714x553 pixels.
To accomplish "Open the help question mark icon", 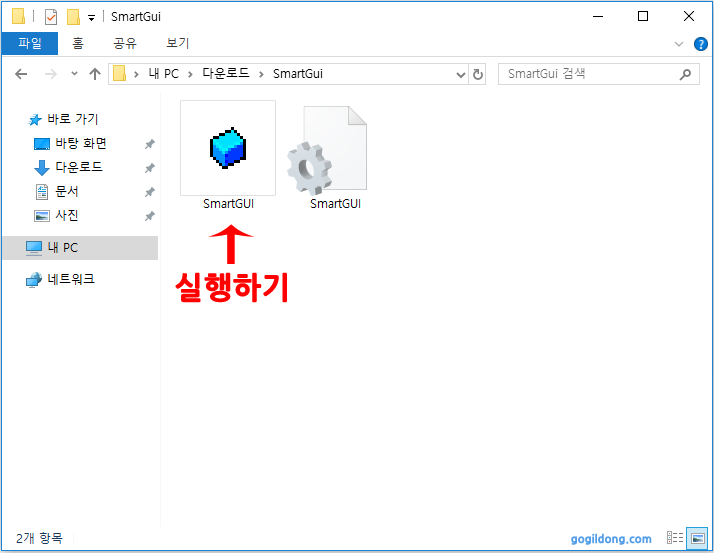I will pyautogui.click(x=700, y=44).
